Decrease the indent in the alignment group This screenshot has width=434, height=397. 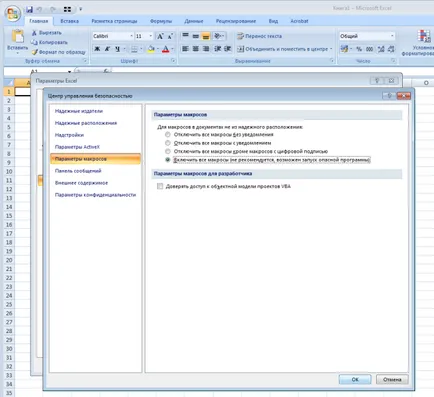tap(218, 49)
